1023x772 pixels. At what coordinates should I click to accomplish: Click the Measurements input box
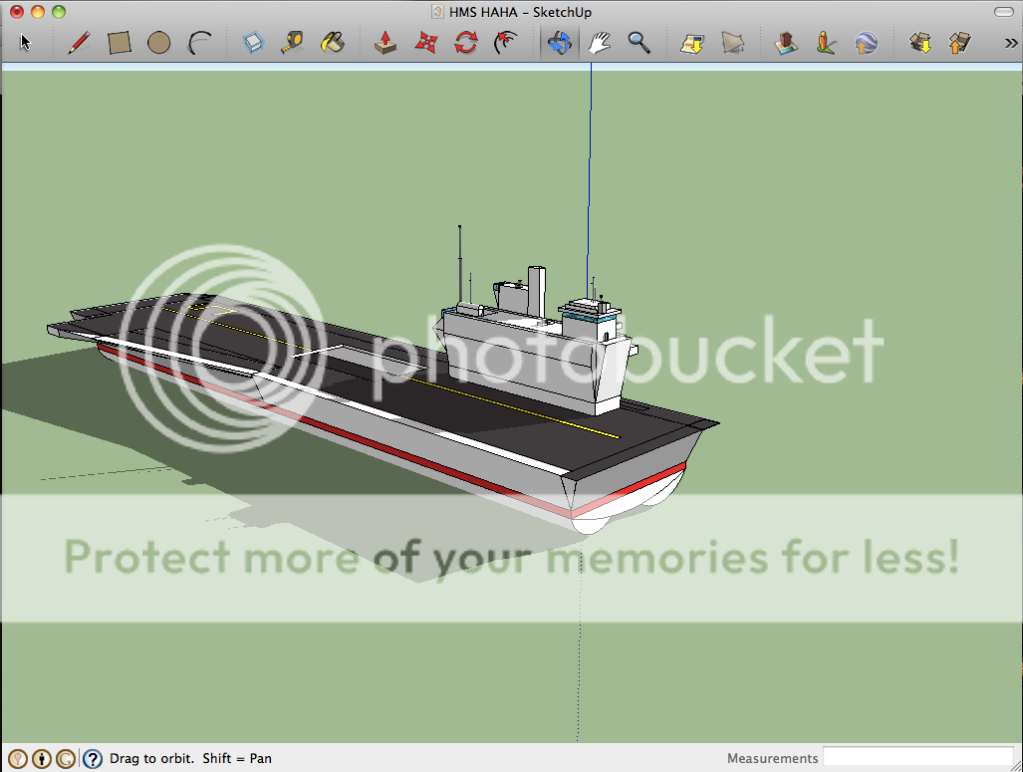[x=917, y=758]
